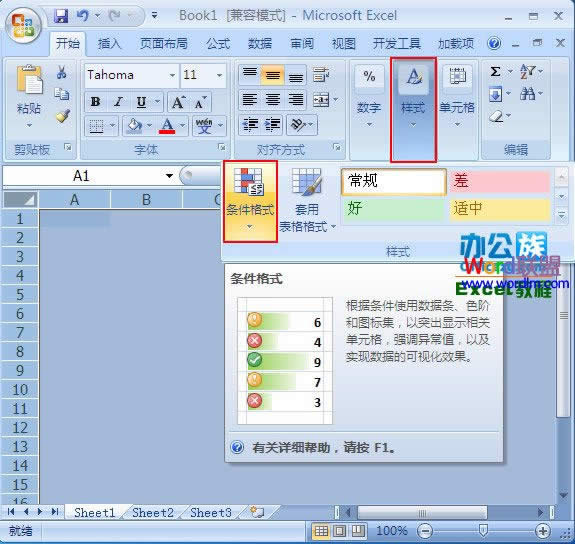This screenshot has width=575, height=544.
Task: Open Excel help question icon
Action: coord(494,44)
